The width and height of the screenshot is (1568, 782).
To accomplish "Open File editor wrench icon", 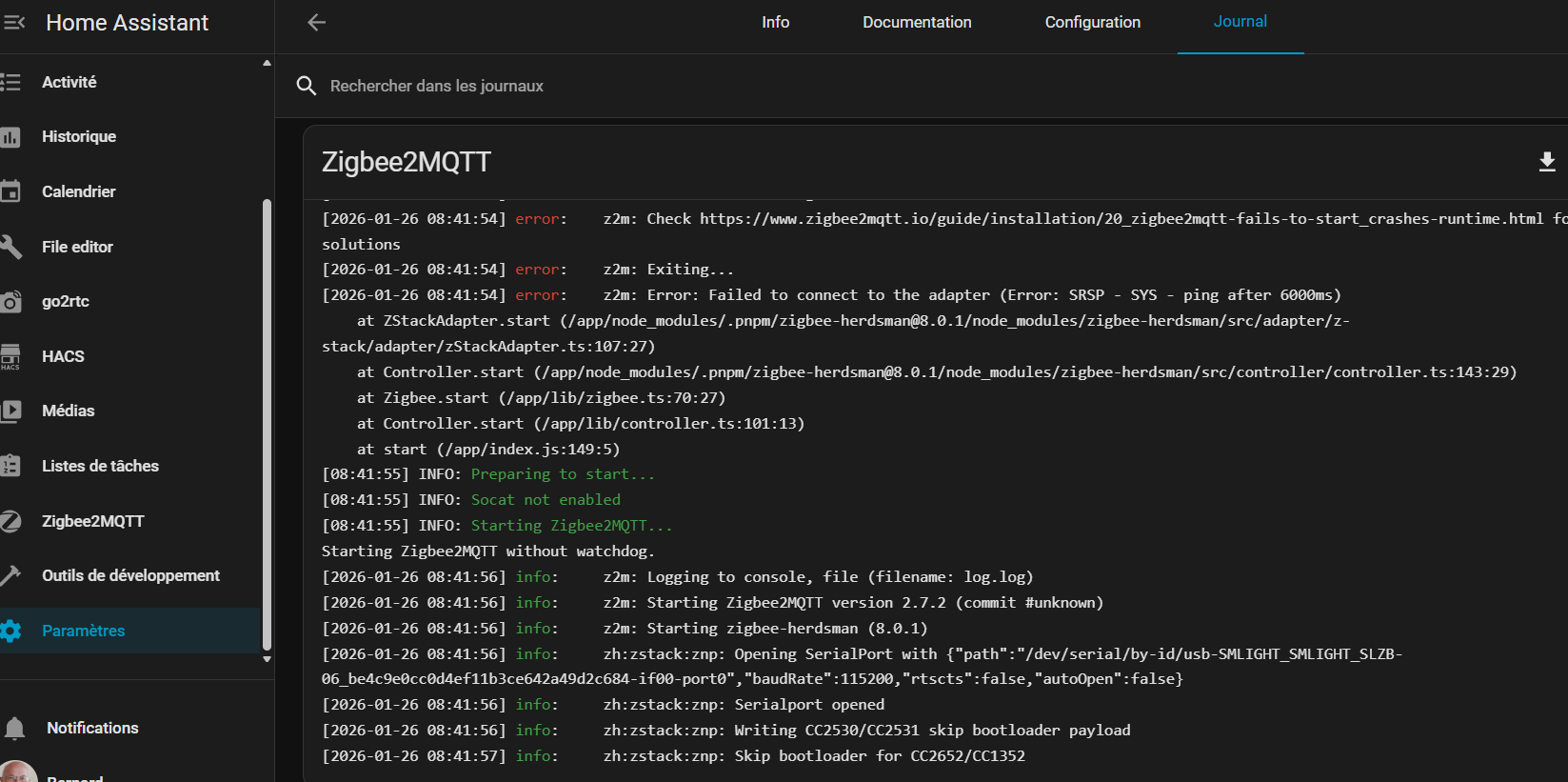I will click(x=10, y=247).
